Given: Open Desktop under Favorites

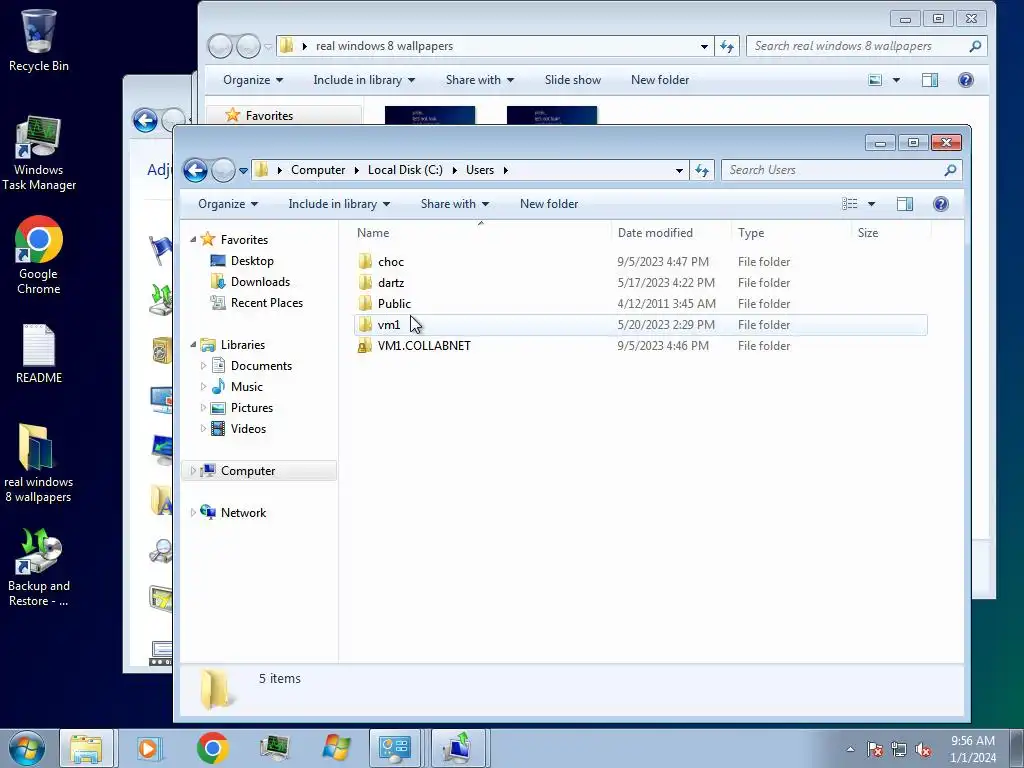Looking at the screenshot, I should [x=252, y=261].
